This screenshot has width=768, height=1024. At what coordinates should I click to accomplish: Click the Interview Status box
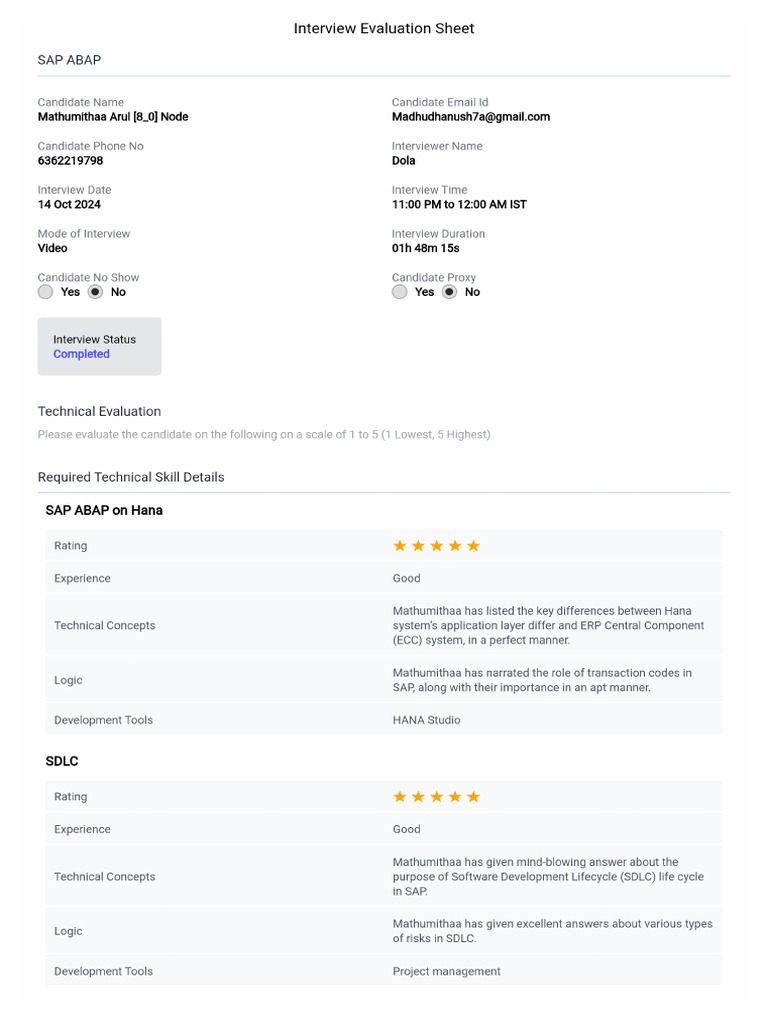click(x=99, y=346)
